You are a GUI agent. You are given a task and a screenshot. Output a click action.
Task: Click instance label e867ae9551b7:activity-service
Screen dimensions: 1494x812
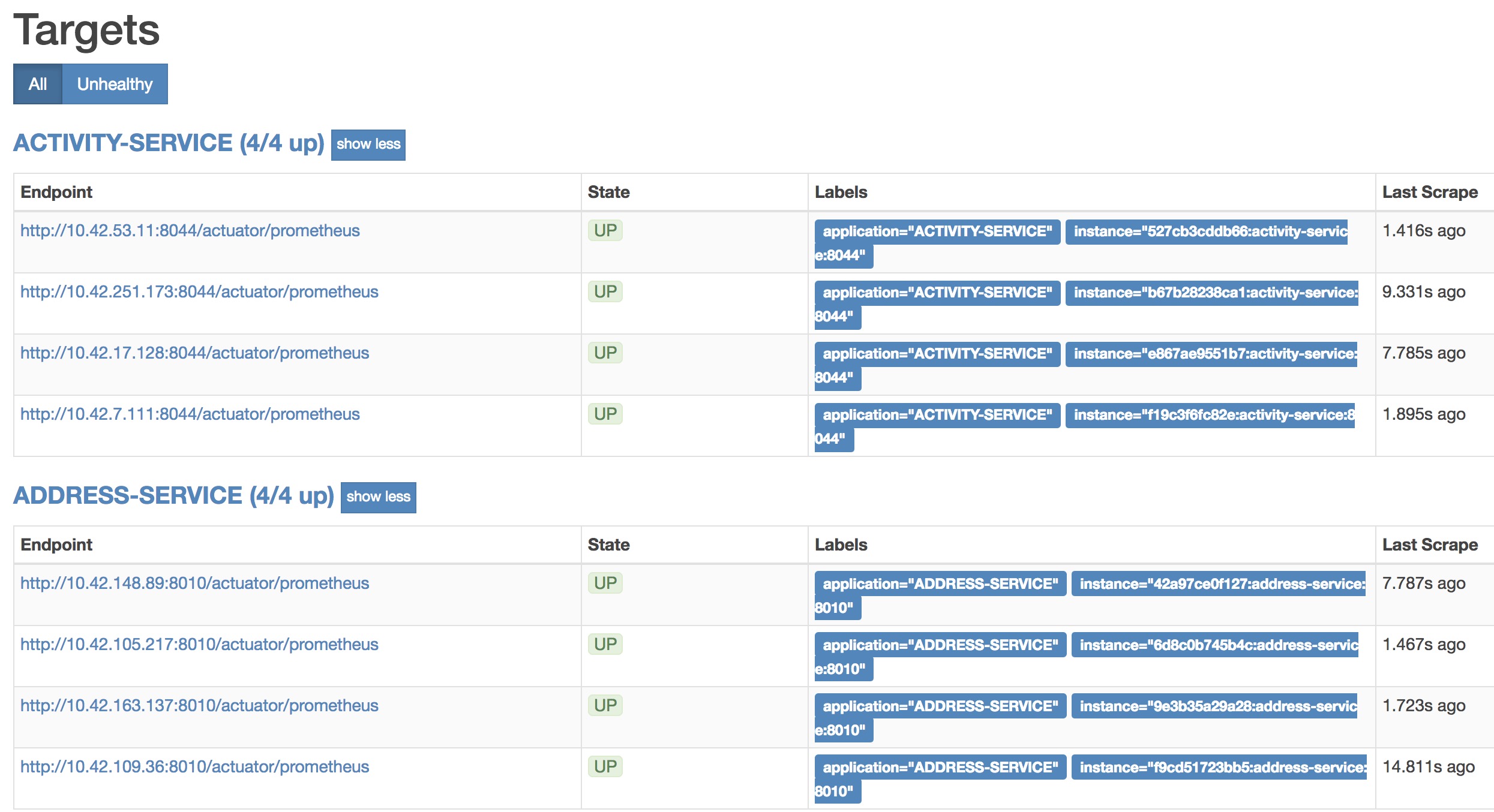tap(1211, 354)
